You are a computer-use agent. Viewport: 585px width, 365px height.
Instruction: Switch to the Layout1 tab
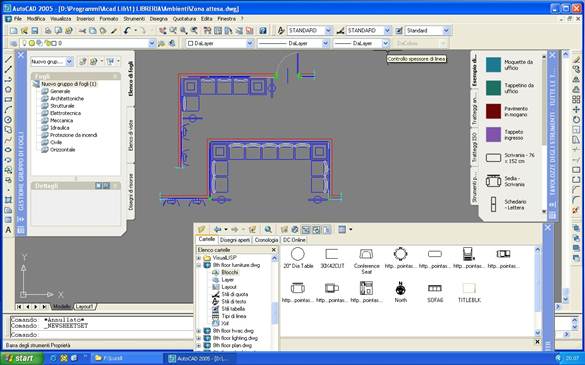(x=85, y=306)
